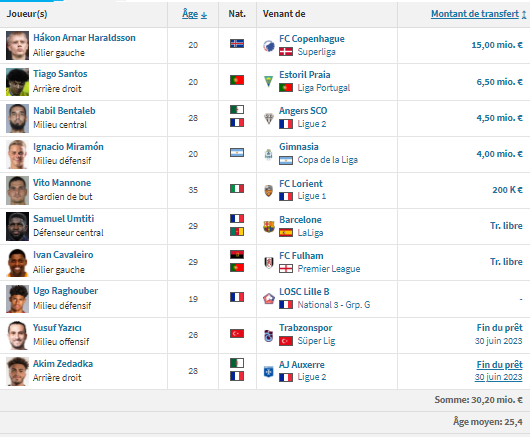530x437 pixels.
Task: Click Fin du prêt link for Zedadka
Action: (499, 365)
